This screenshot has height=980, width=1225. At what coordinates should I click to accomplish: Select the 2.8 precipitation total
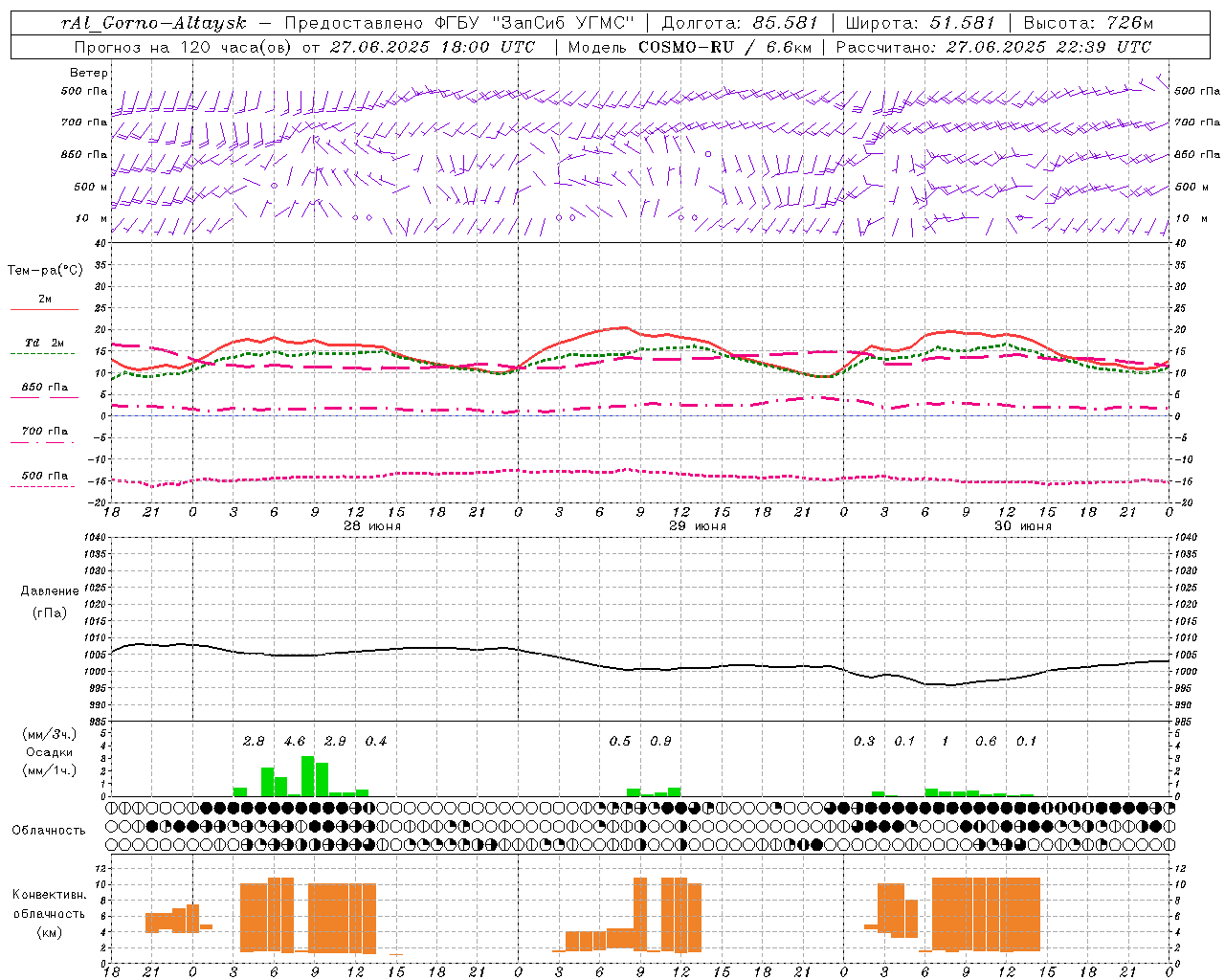click(254, 742)
